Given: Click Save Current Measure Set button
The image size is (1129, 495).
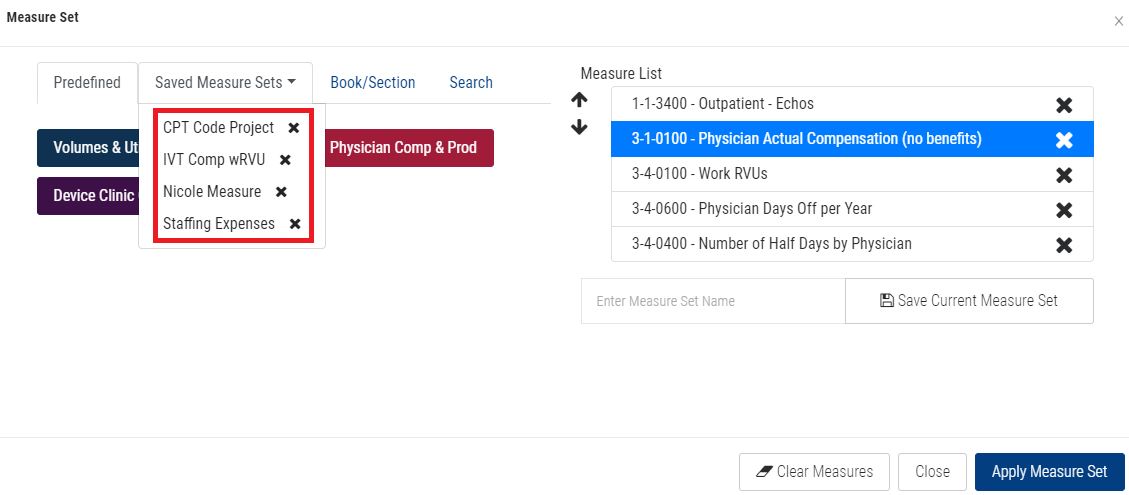Looking at the screenshot, I should point(968,300).
